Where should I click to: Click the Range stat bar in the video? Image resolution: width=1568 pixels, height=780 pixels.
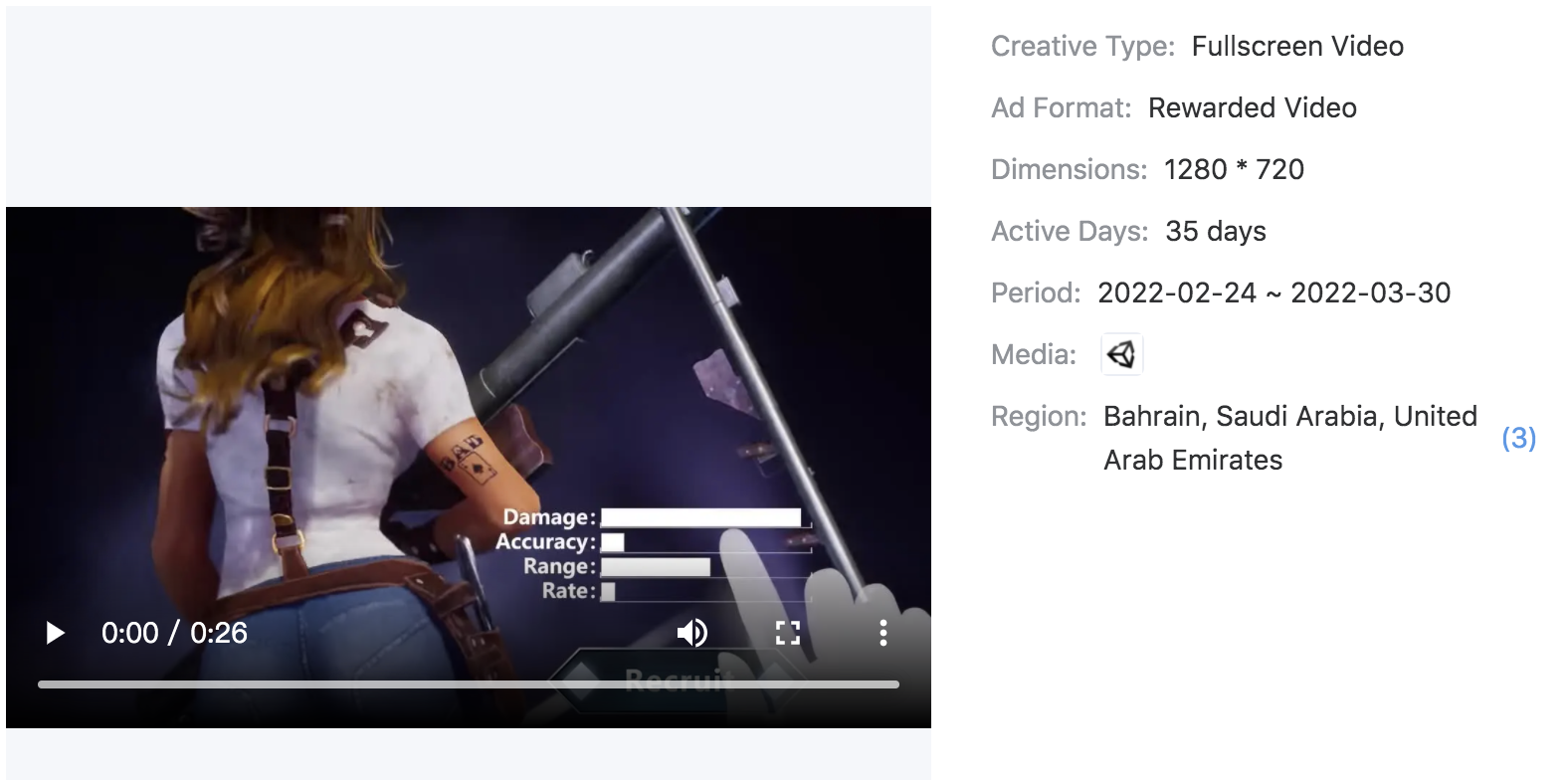[655, 567]
